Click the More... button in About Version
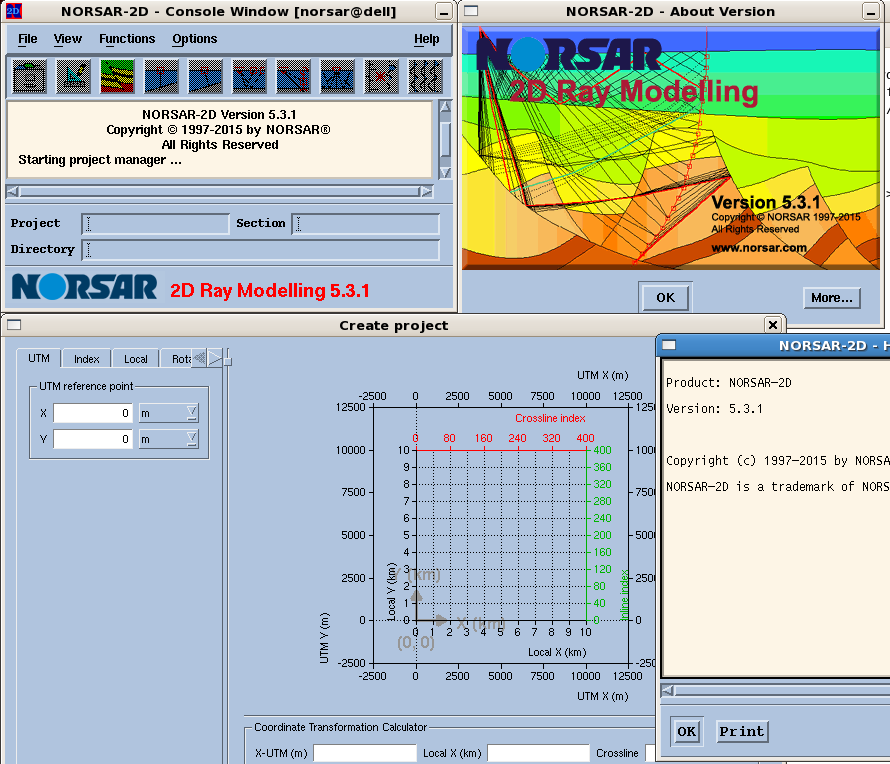This screenshot has width=890, height=764. point(832,297)
